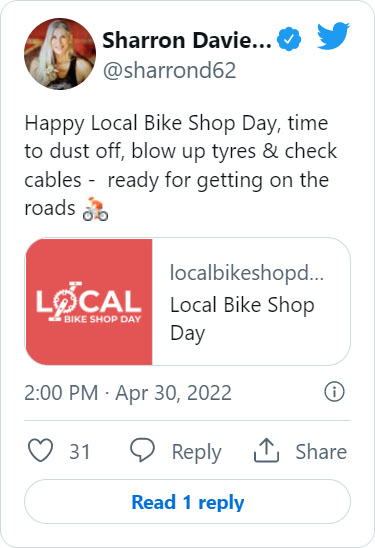Screen dimensions: 375x548
Task: Click the Sharron Davie... display name
Action: tap(187, 40)
